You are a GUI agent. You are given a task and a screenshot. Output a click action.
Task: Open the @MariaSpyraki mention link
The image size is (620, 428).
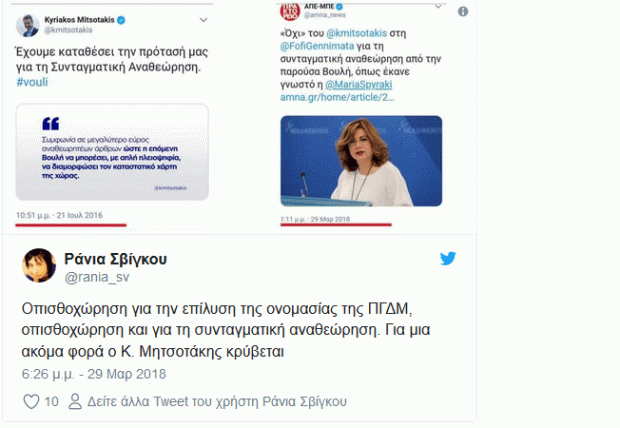(x=359, y=85)
